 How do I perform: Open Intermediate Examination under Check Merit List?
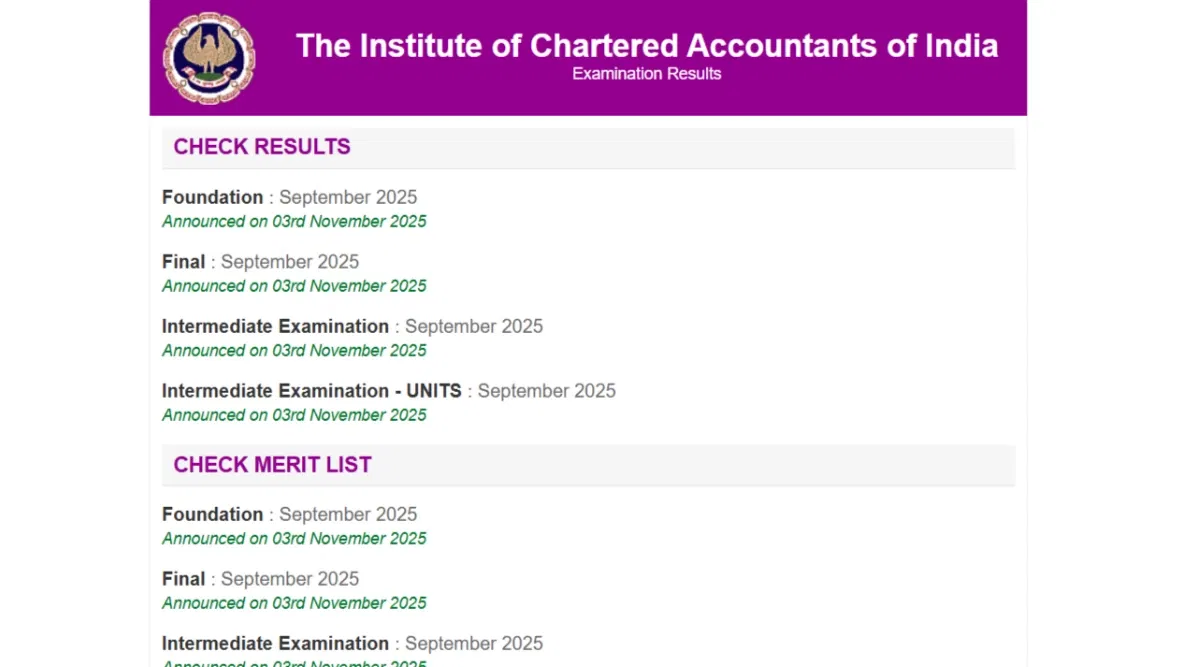275,643
